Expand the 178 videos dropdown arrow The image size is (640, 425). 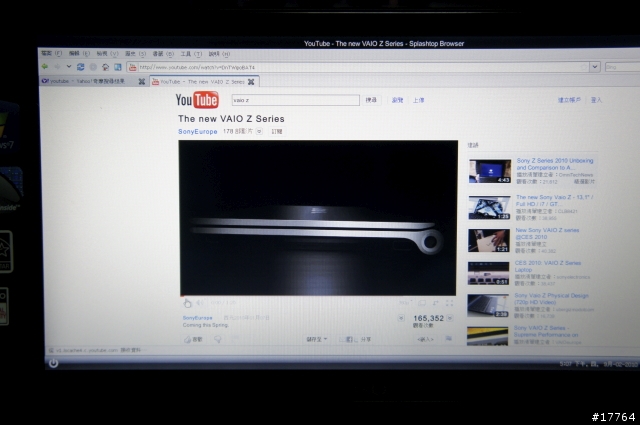click(259, 131)
